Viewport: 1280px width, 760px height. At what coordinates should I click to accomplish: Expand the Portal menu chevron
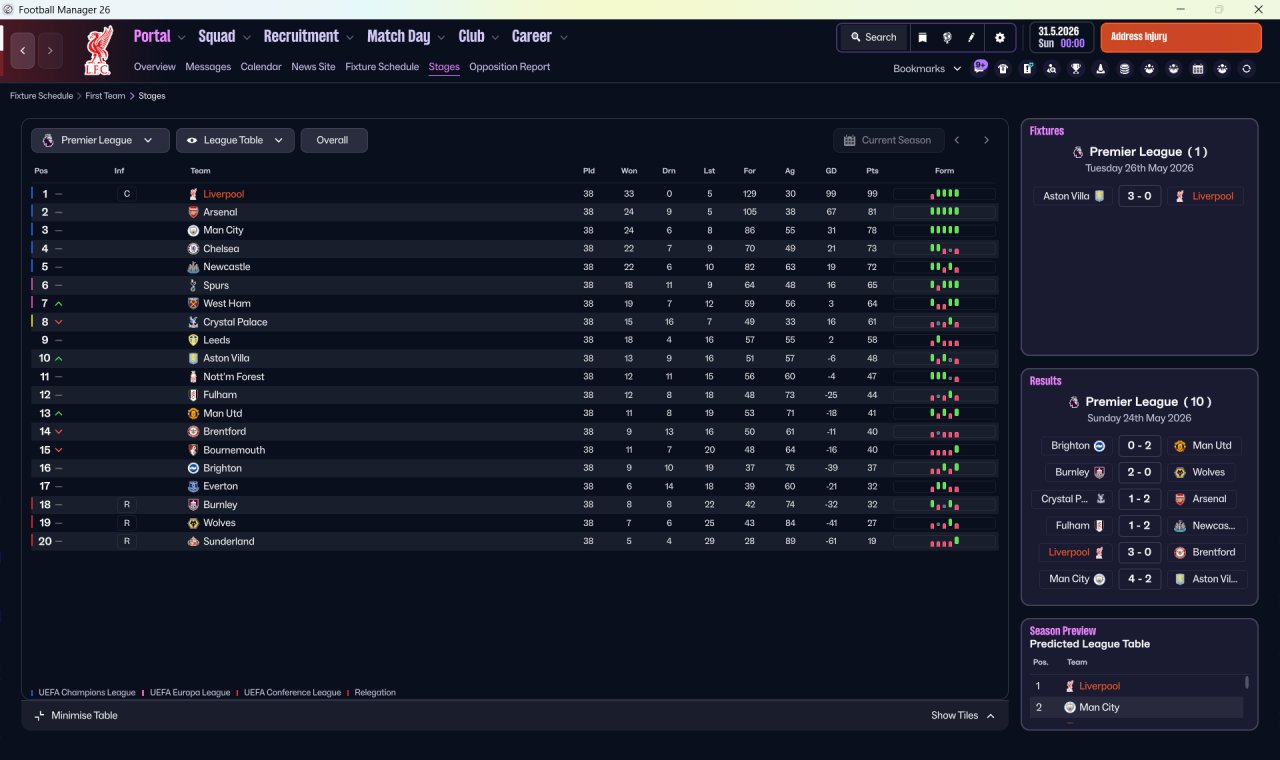181,38
